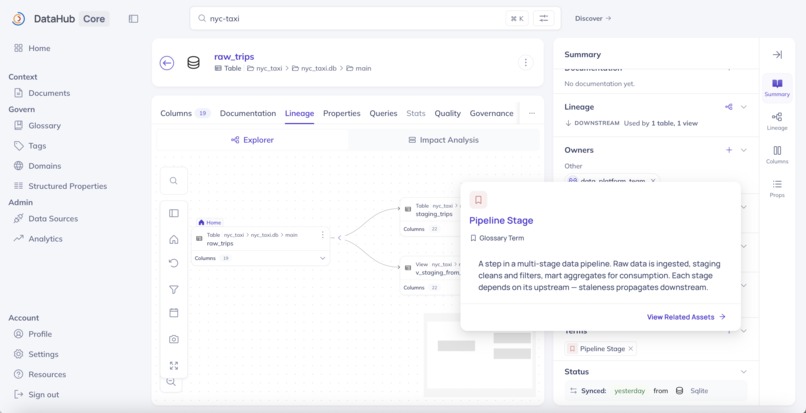Switch to the Columns tab

click(x=185, y=113)
